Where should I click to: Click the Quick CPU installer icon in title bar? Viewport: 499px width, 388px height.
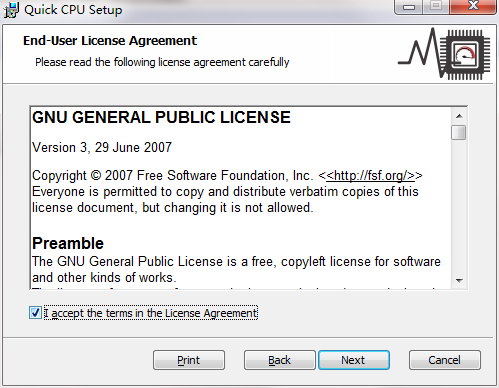(11, 10)
